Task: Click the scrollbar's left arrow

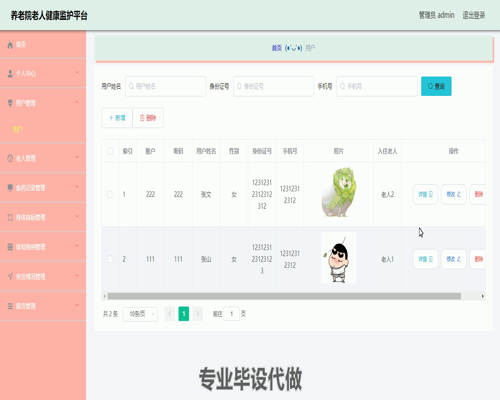Action: (x=105, y=296)
